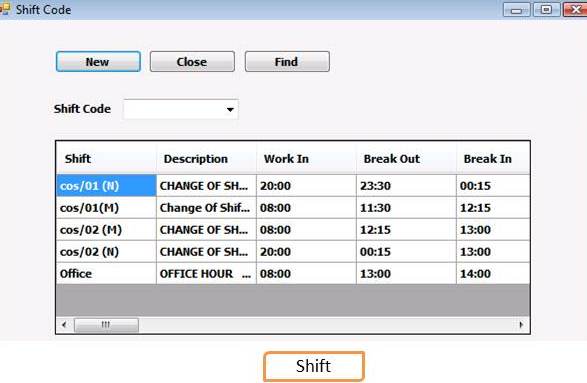Image resolution: width=587 pixels, height=383 pixels.
Task: Click inside the Shift Code combo box
Action: (x=180, y=109)
